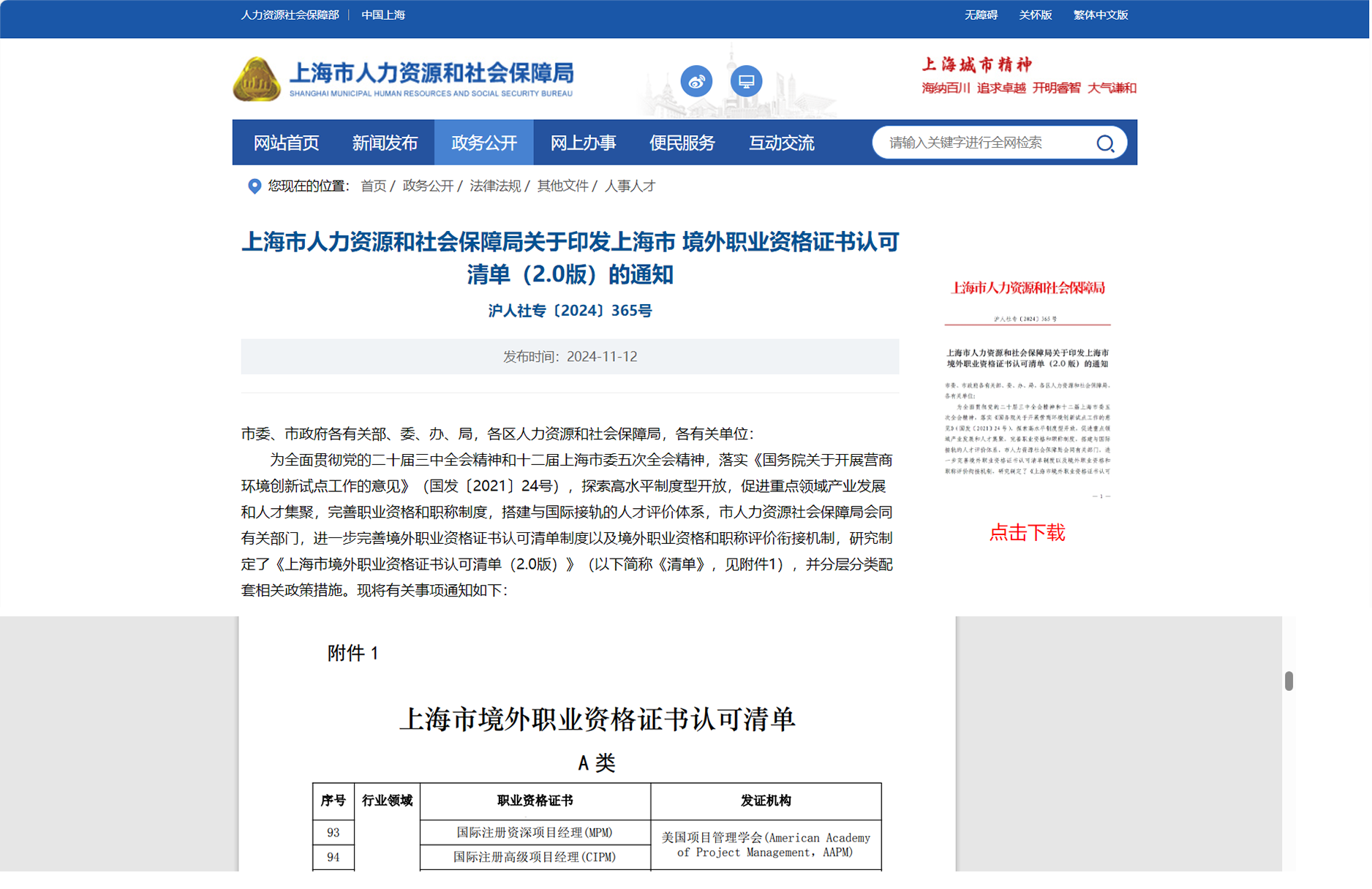
Task: Open the 网站首页 navigation tab
Action: [286, 143]
